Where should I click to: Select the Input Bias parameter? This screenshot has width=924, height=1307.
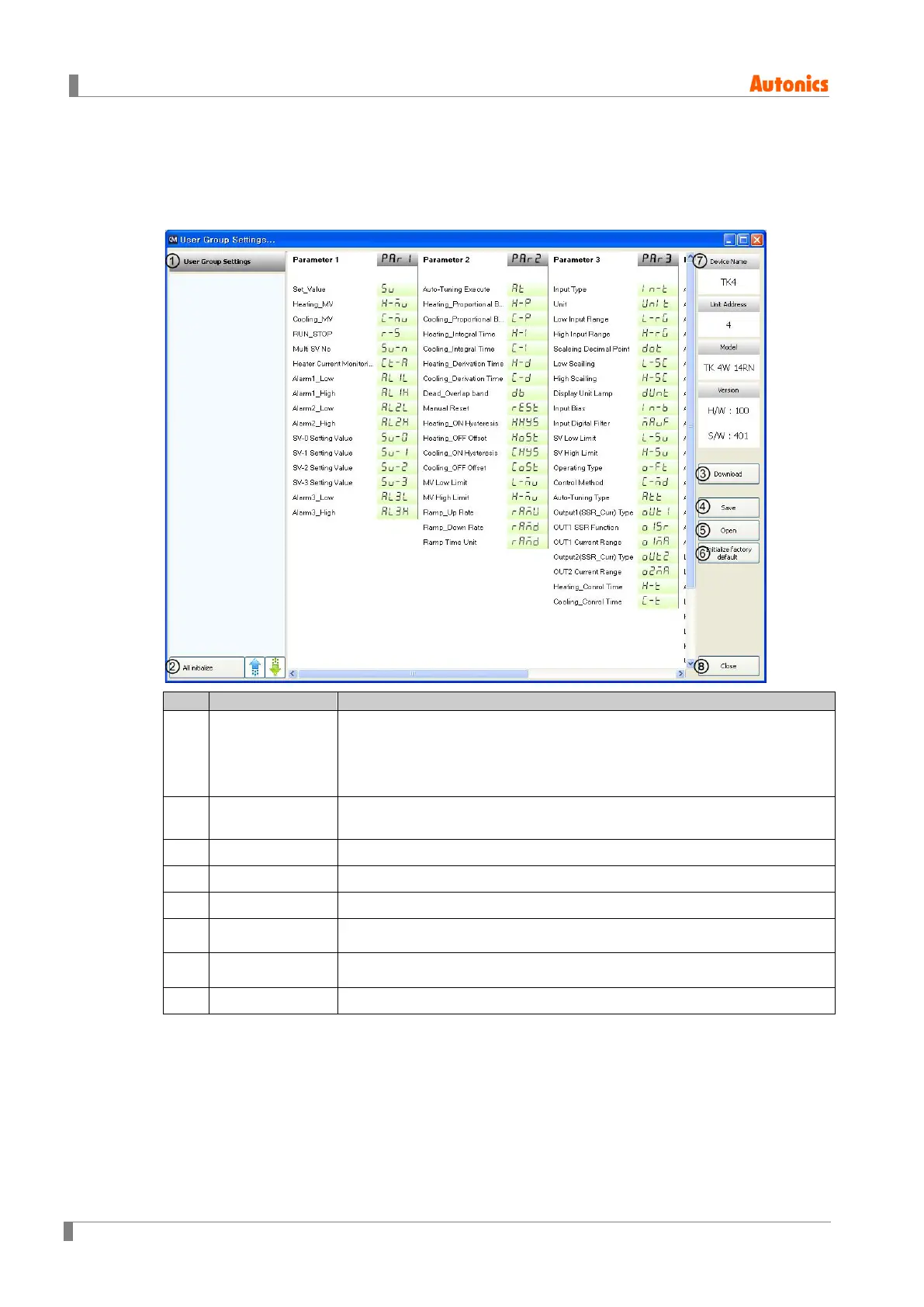pos(569,408)
